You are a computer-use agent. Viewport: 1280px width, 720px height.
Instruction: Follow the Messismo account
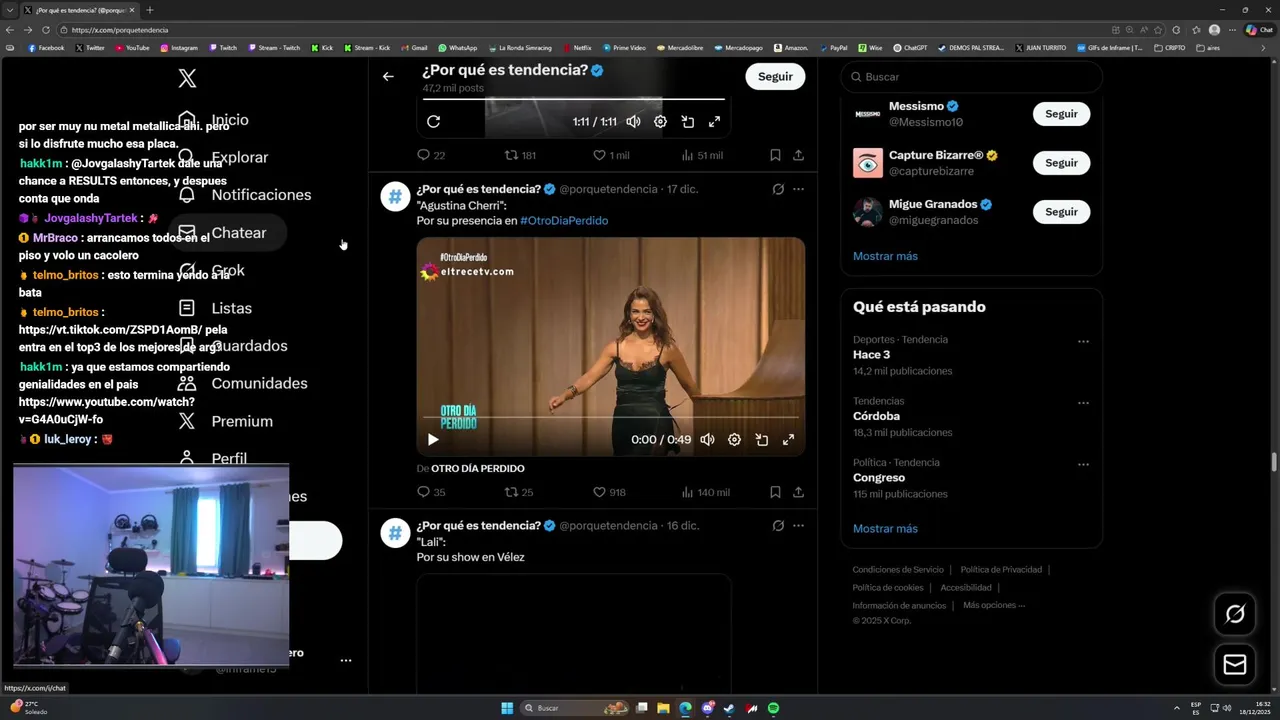(x=1061, y=114)
